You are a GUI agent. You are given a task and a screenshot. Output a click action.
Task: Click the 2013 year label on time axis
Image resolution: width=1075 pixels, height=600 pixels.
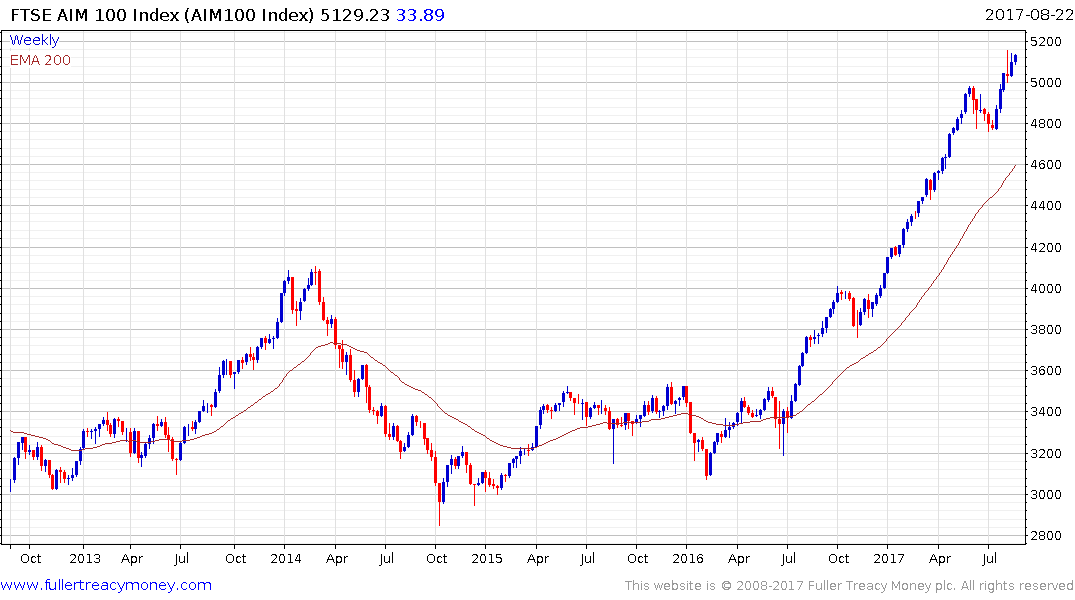[85, 558]
